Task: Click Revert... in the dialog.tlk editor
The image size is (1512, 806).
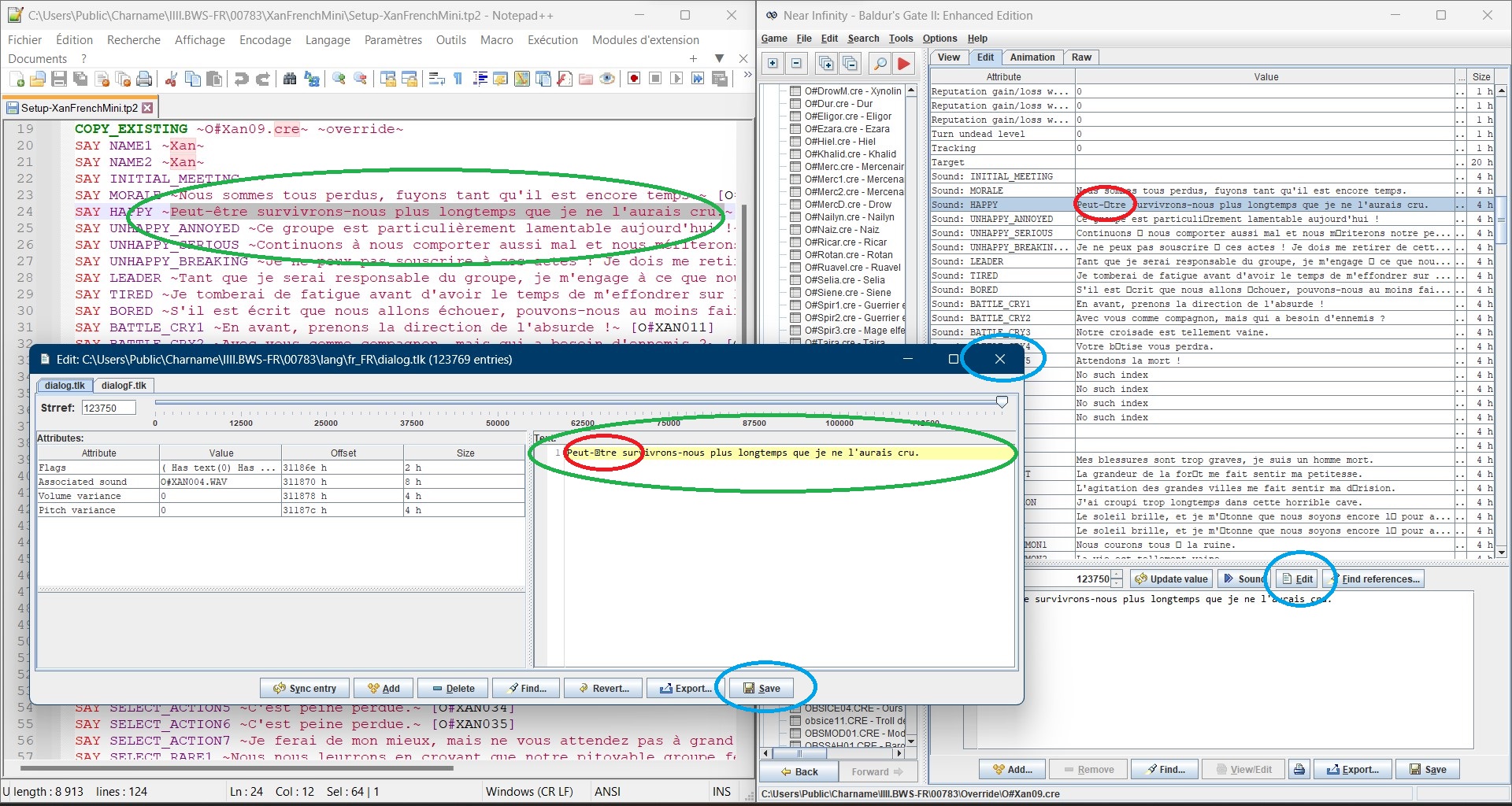Action: (603, 688)
